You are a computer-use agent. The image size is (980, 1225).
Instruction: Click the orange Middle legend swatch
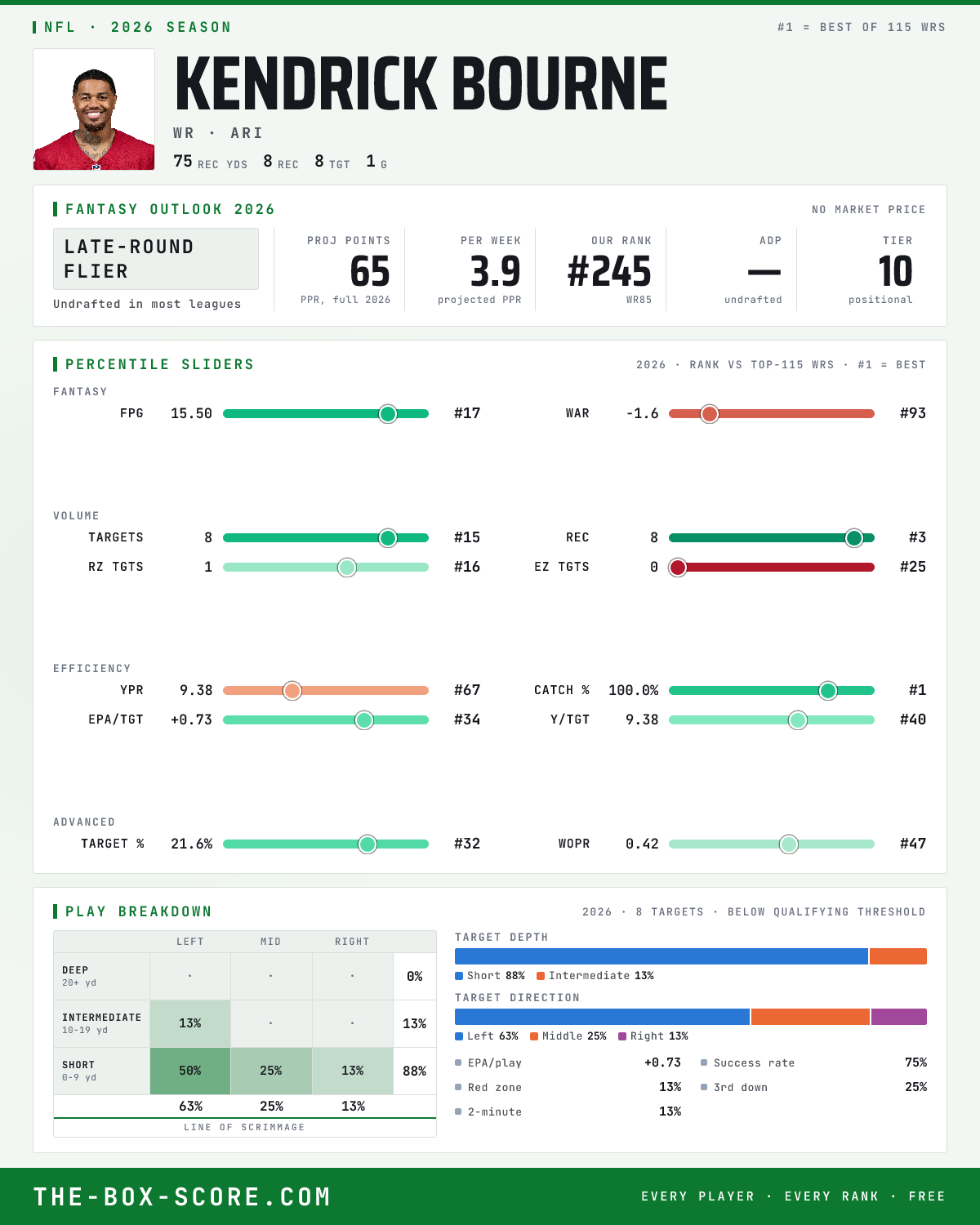coord(534,1036)
